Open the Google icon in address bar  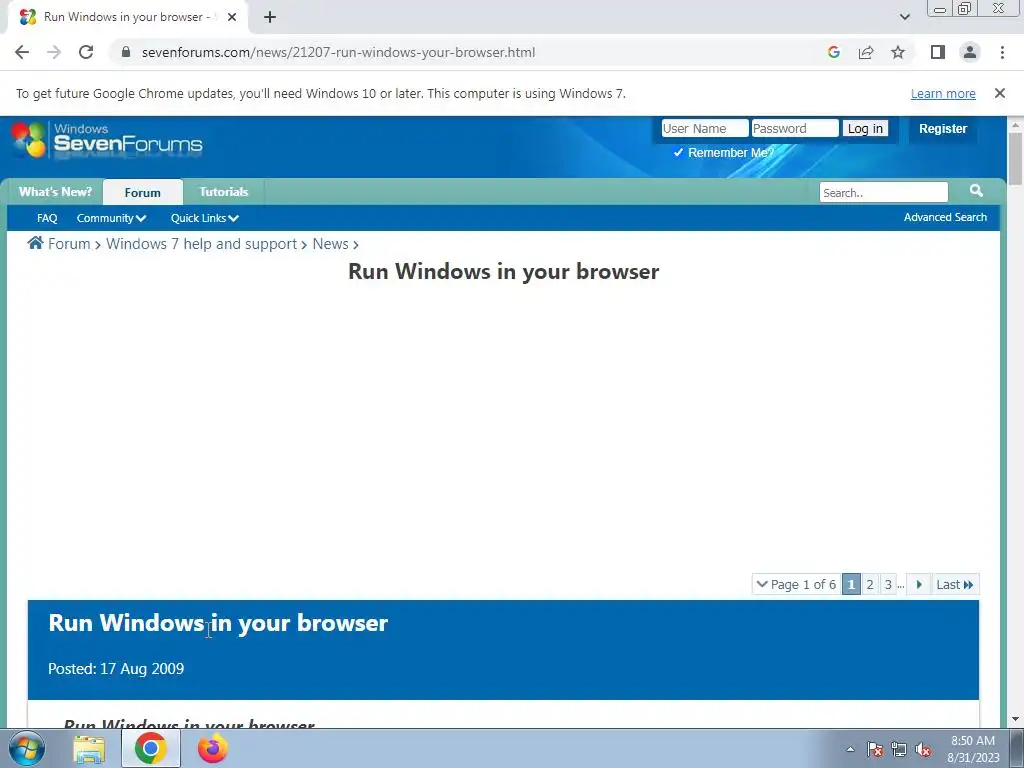coord(833,52)
